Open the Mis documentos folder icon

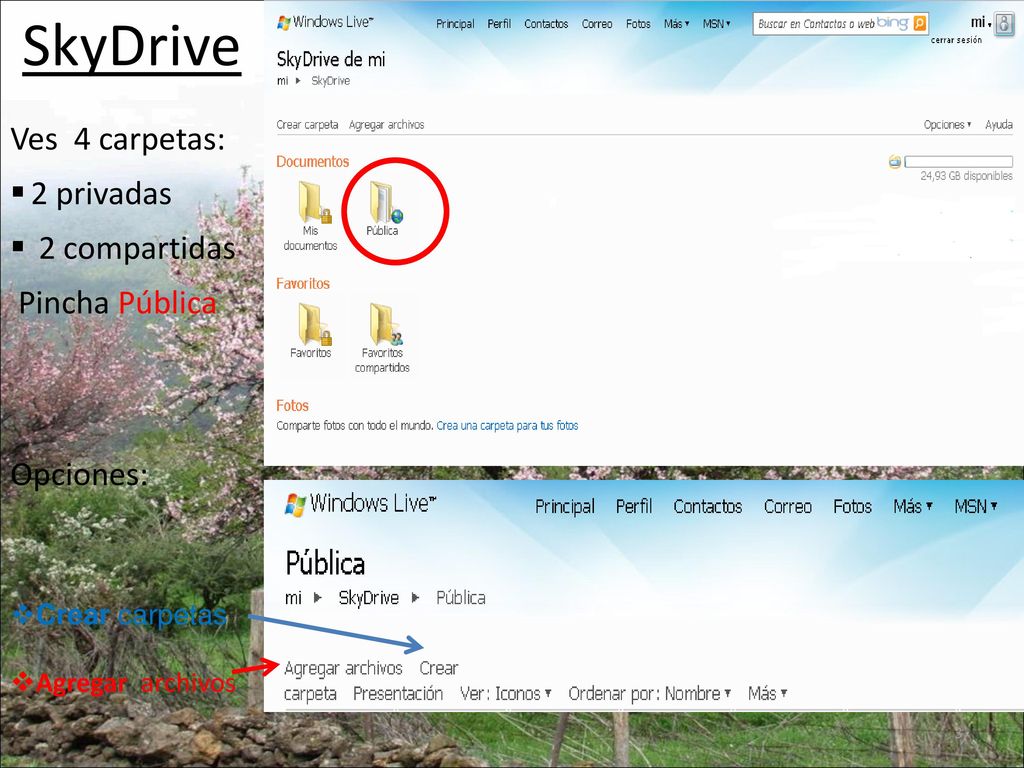pos(315,202)
